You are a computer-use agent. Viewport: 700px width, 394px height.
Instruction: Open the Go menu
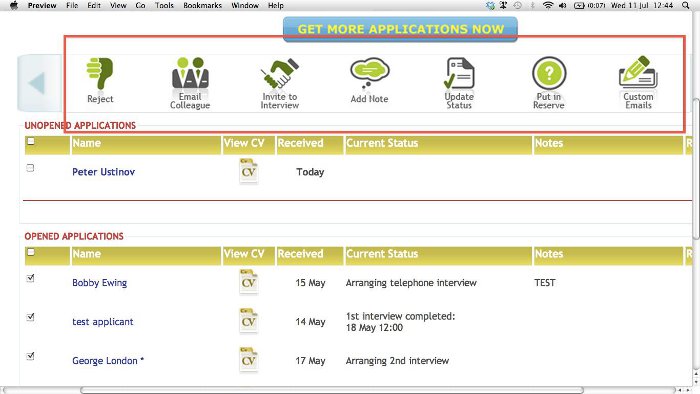[141, 5]
